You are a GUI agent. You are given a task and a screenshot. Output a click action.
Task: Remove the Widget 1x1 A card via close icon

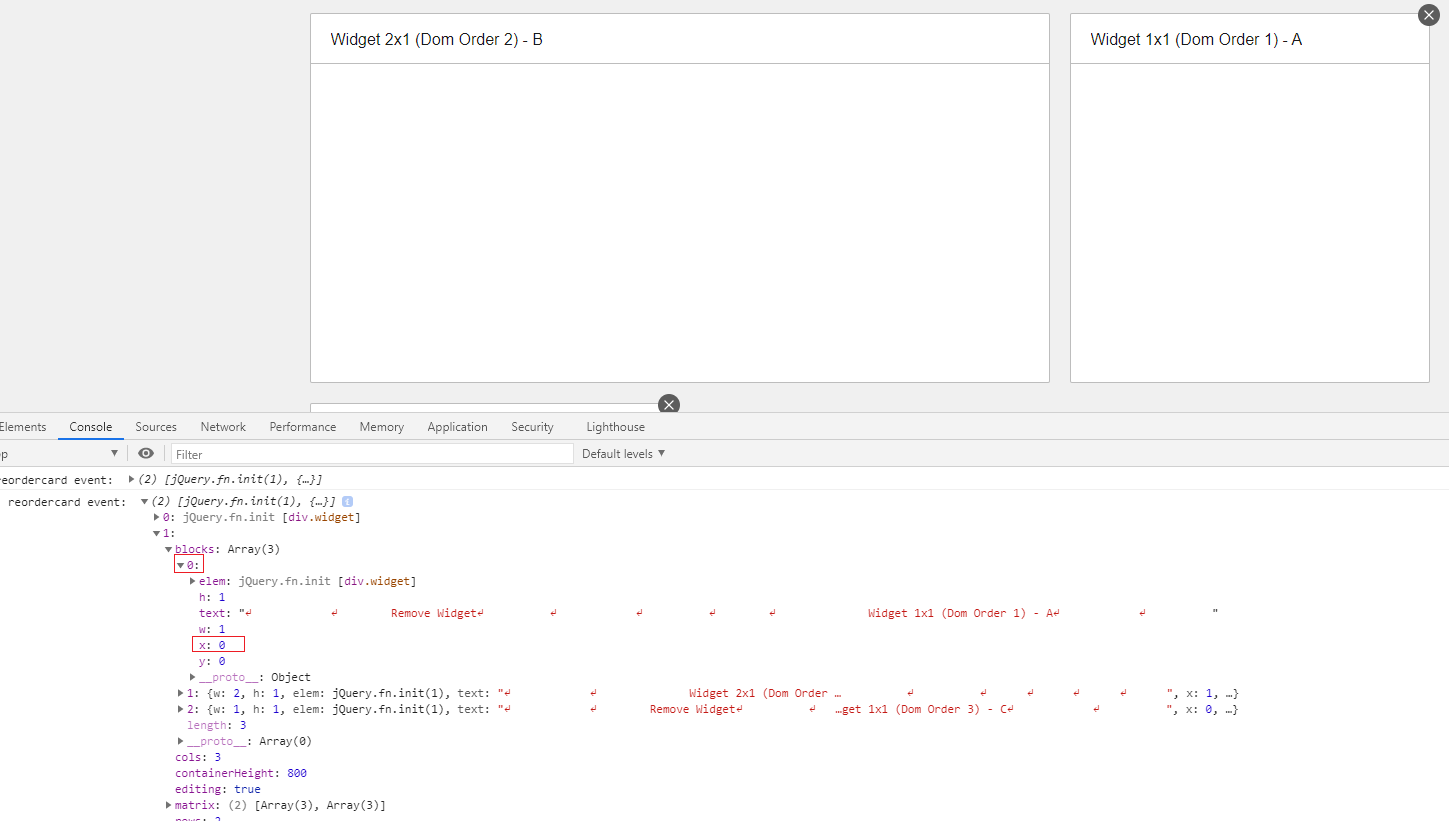coord(1428,15)
